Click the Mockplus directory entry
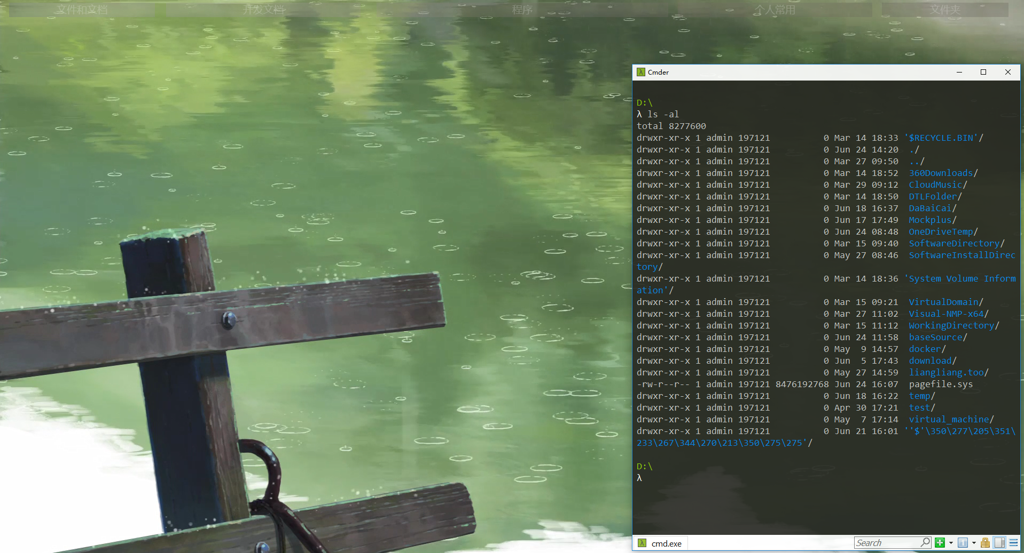Viewport: 1024px width, 553px height. point(931,220)
